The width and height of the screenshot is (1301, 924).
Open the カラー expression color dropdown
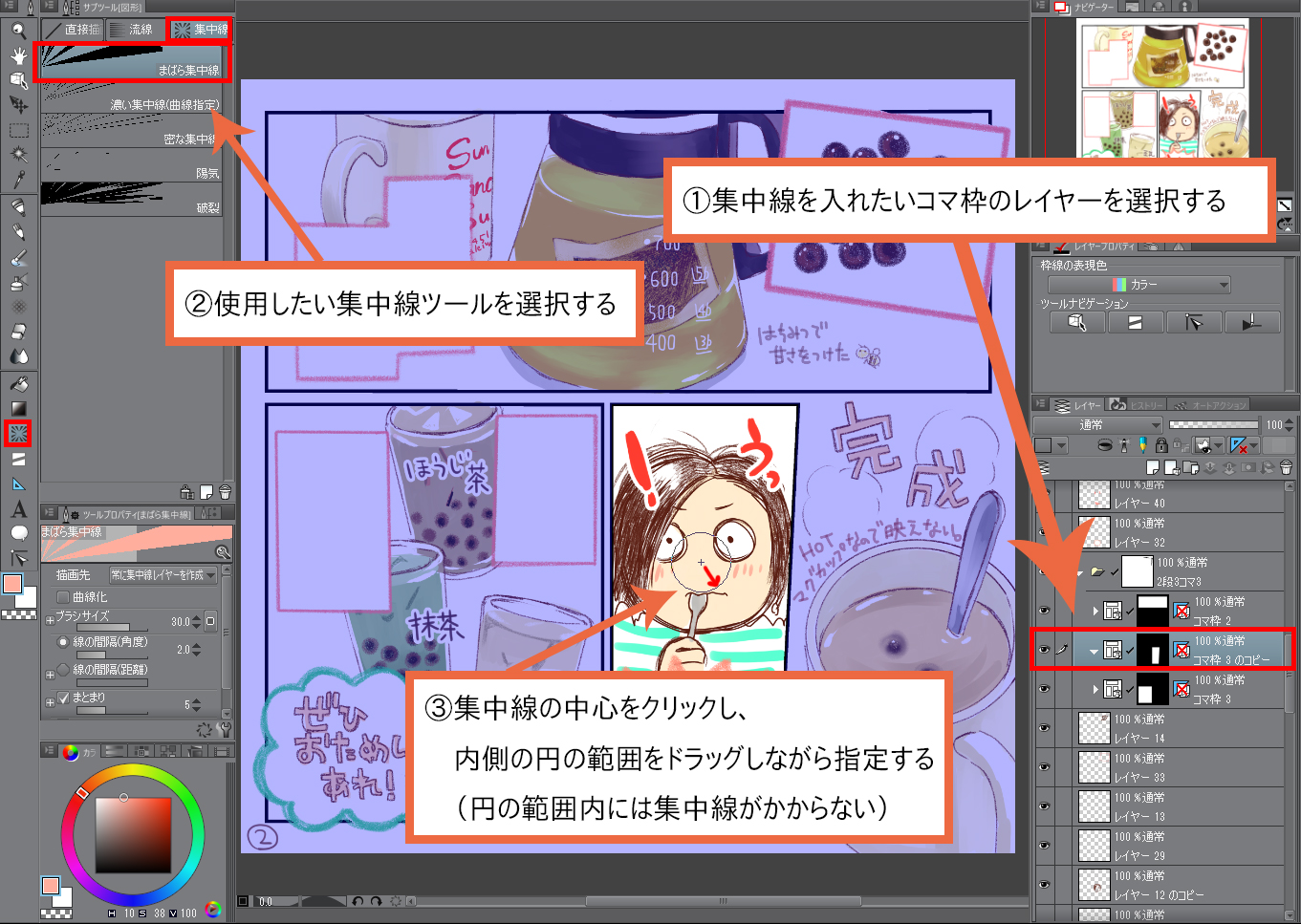1138,285
